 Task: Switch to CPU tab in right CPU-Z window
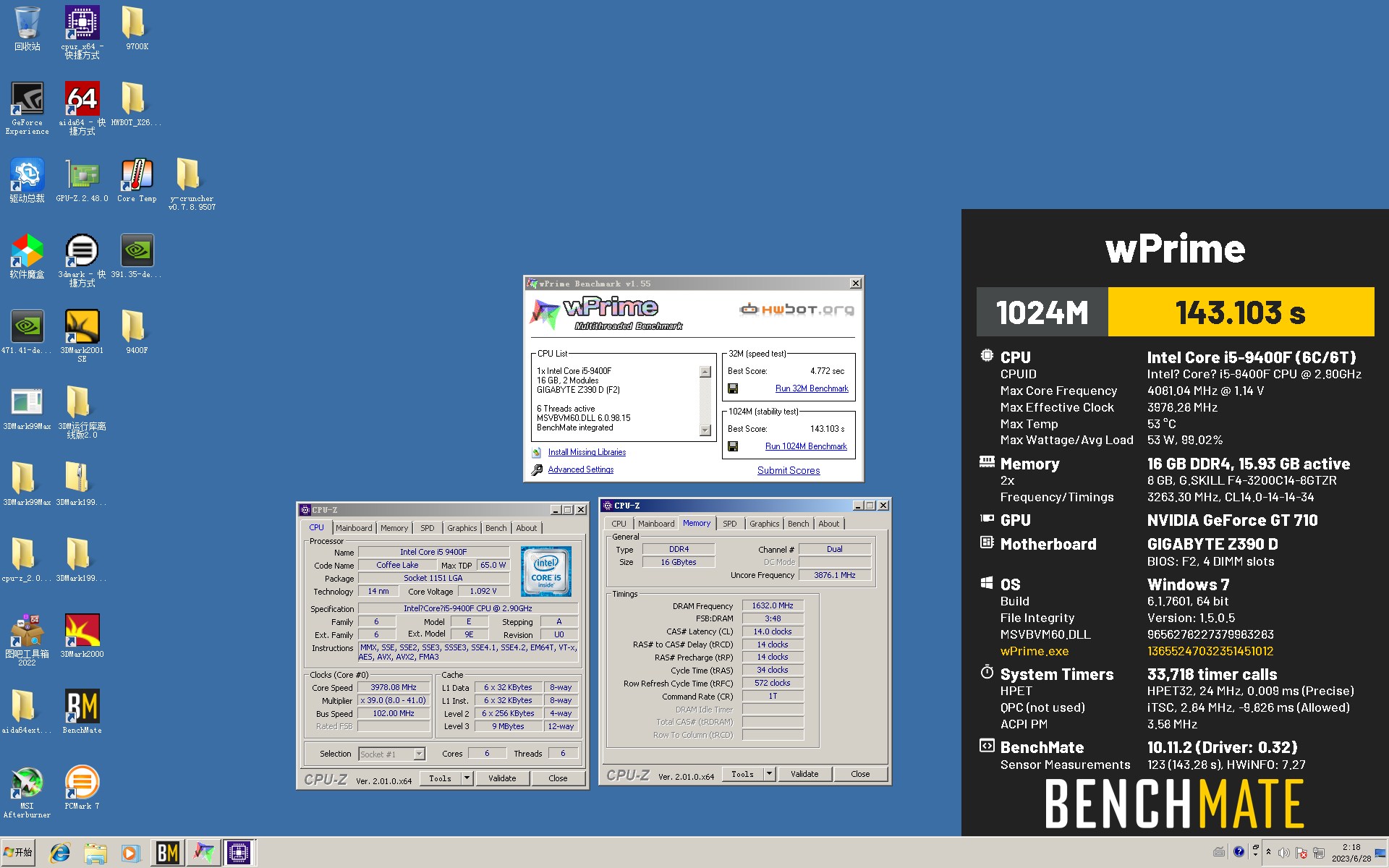(x=619, y=524)
